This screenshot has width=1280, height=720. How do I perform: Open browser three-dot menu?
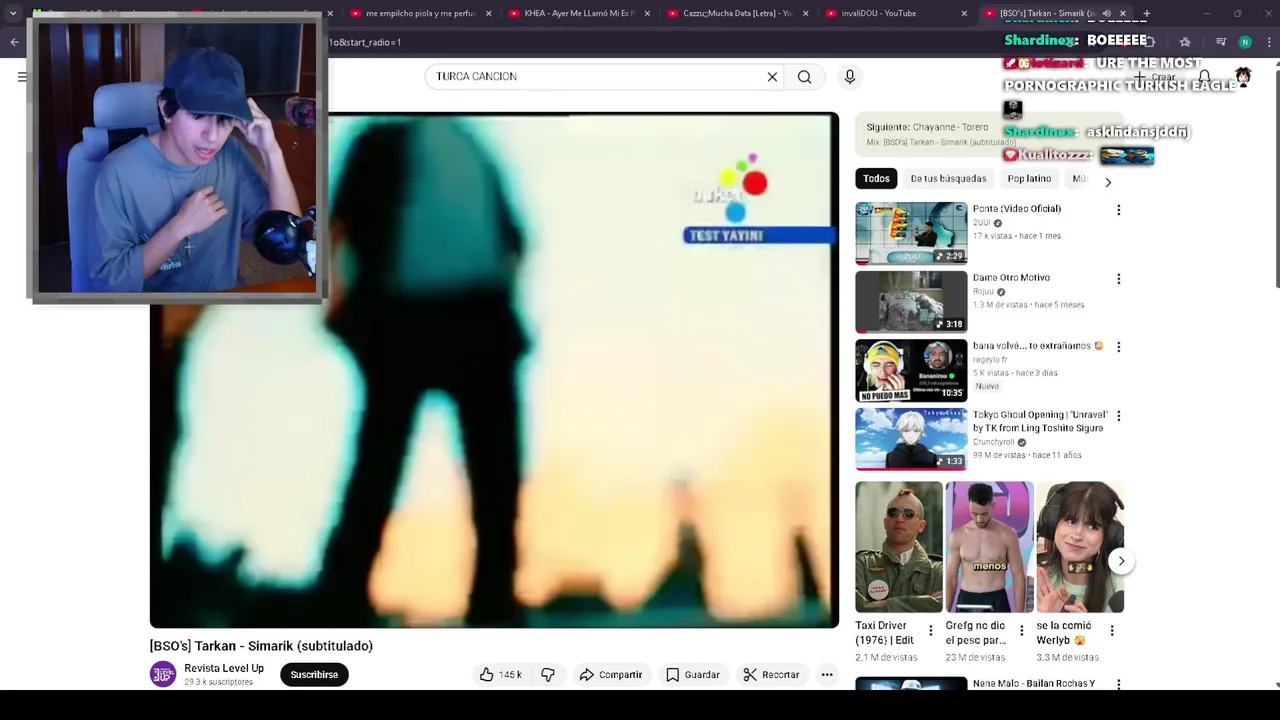1268,42
